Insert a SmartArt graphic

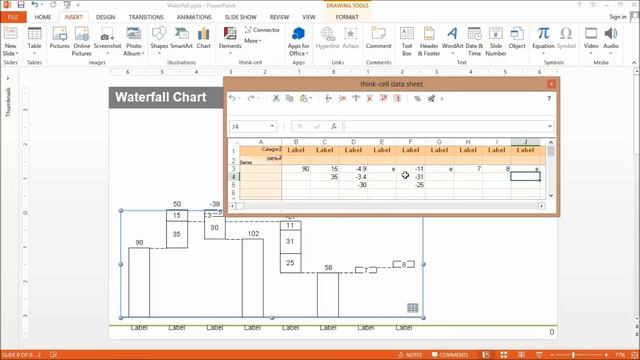click(x=181, y=38)
